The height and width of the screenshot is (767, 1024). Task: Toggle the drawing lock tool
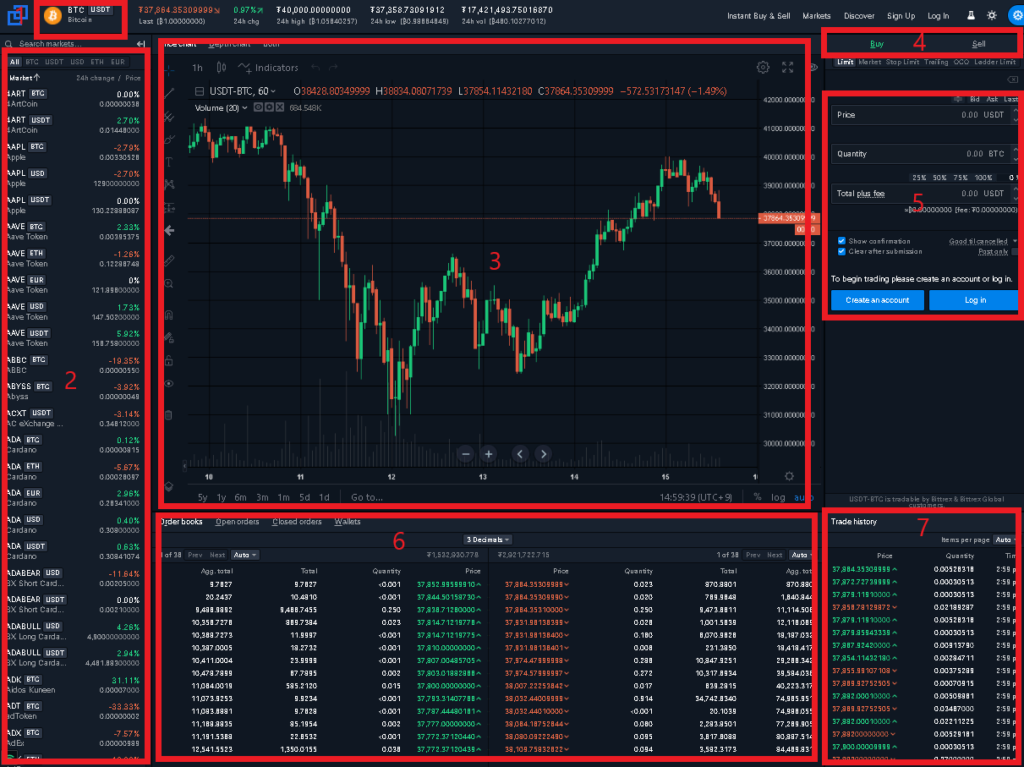point(169,361)
